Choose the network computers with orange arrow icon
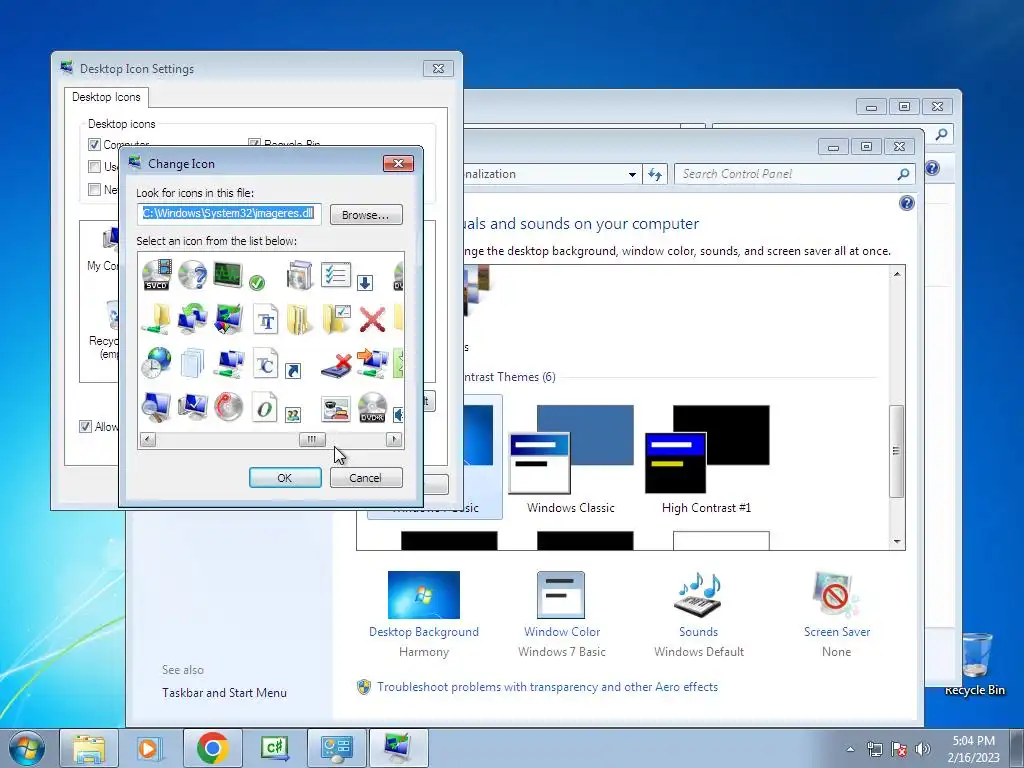Screen dimensions: 1024x768 (x=372, y=363)
